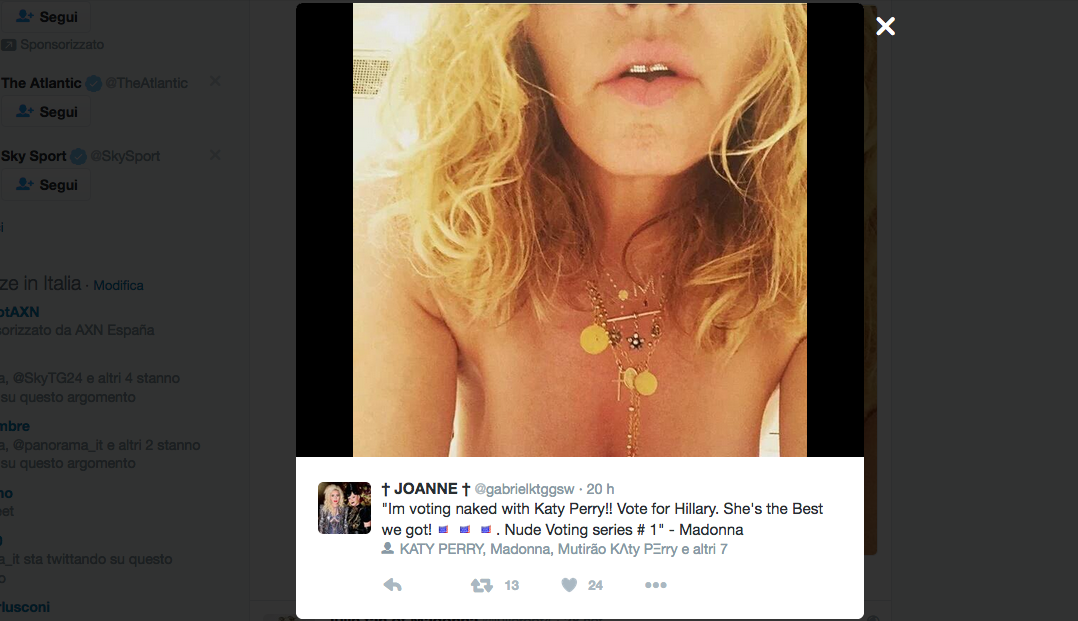Click the tagged-people person icon
Image resolution: width=1078 pixels, height=621 pixels.
[388, 549]
